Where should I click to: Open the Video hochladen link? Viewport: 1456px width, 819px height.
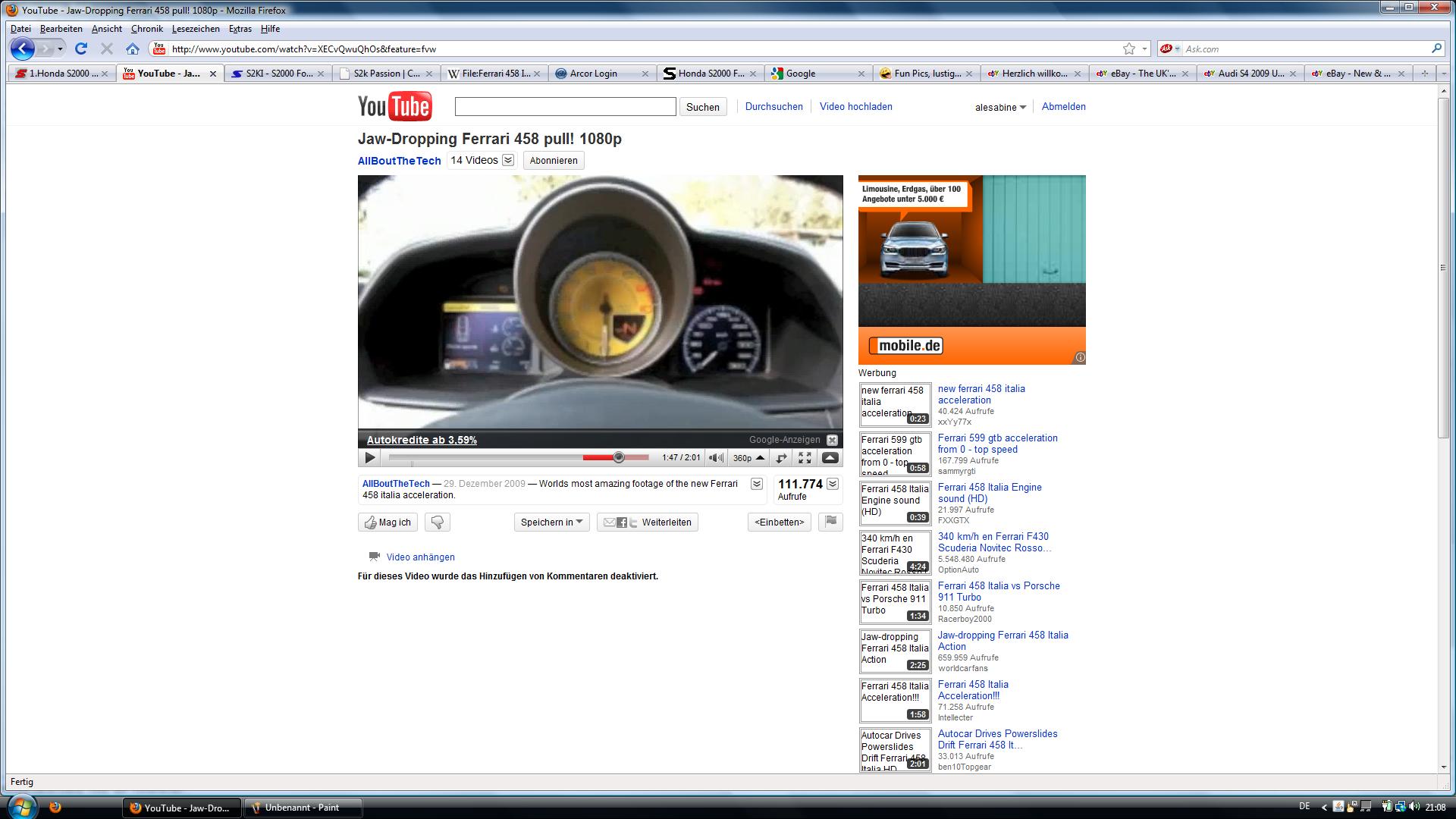(x=855, y=106)
